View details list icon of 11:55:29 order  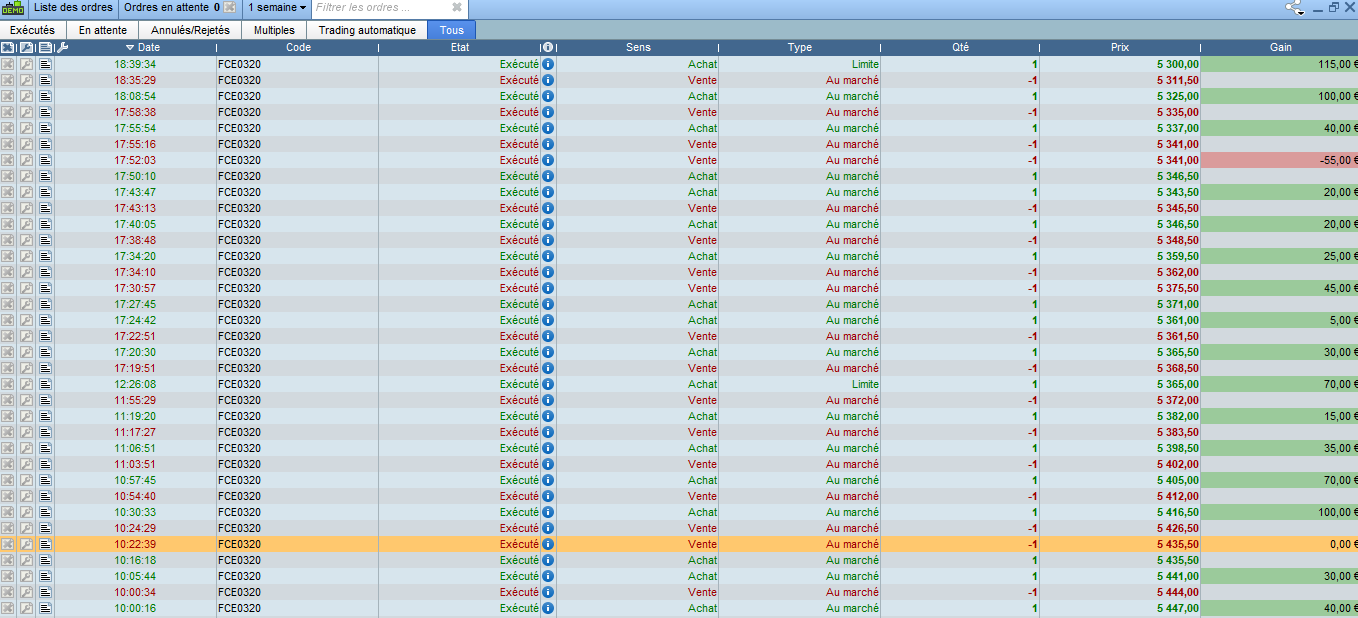pos(45,400)
